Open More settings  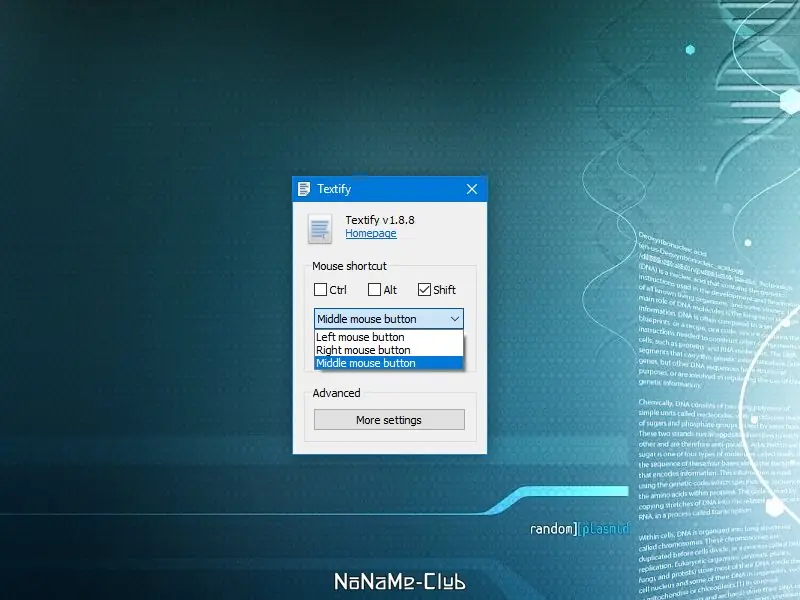[x=389, y=420]
